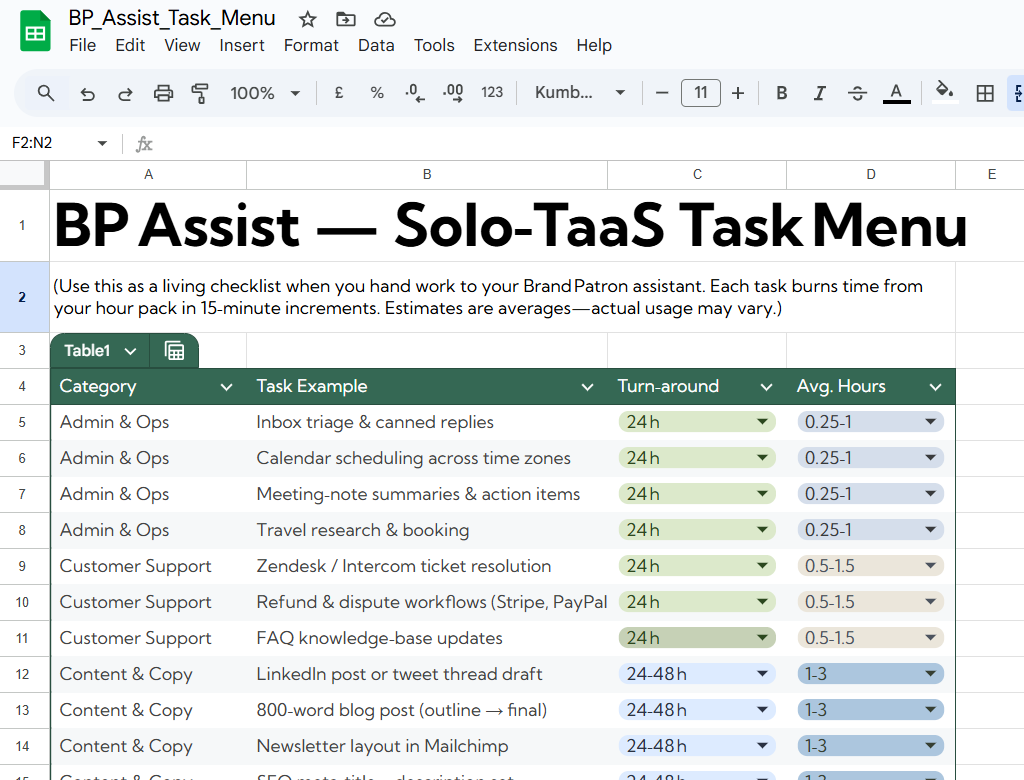Open the borders grid icon

[x=985, y=93]
